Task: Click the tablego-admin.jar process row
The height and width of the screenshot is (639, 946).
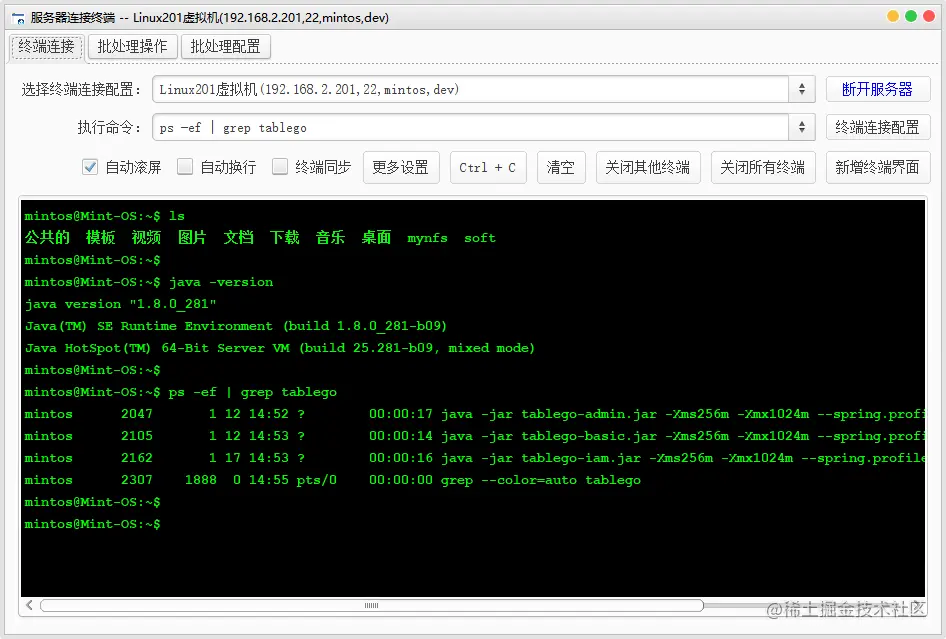Action: point(474,414)
